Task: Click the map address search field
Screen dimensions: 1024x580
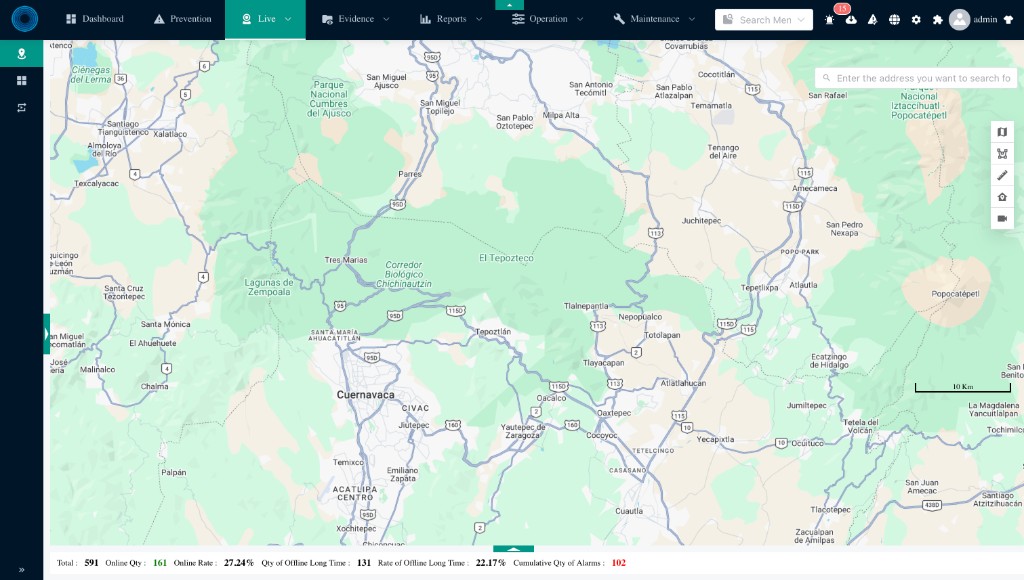Action: pyautogui.click(x=916, y=78)
